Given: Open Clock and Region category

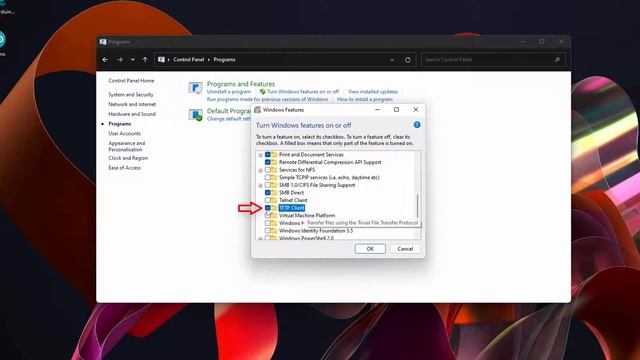Looking at the screenshot, I should click(128, 158).
